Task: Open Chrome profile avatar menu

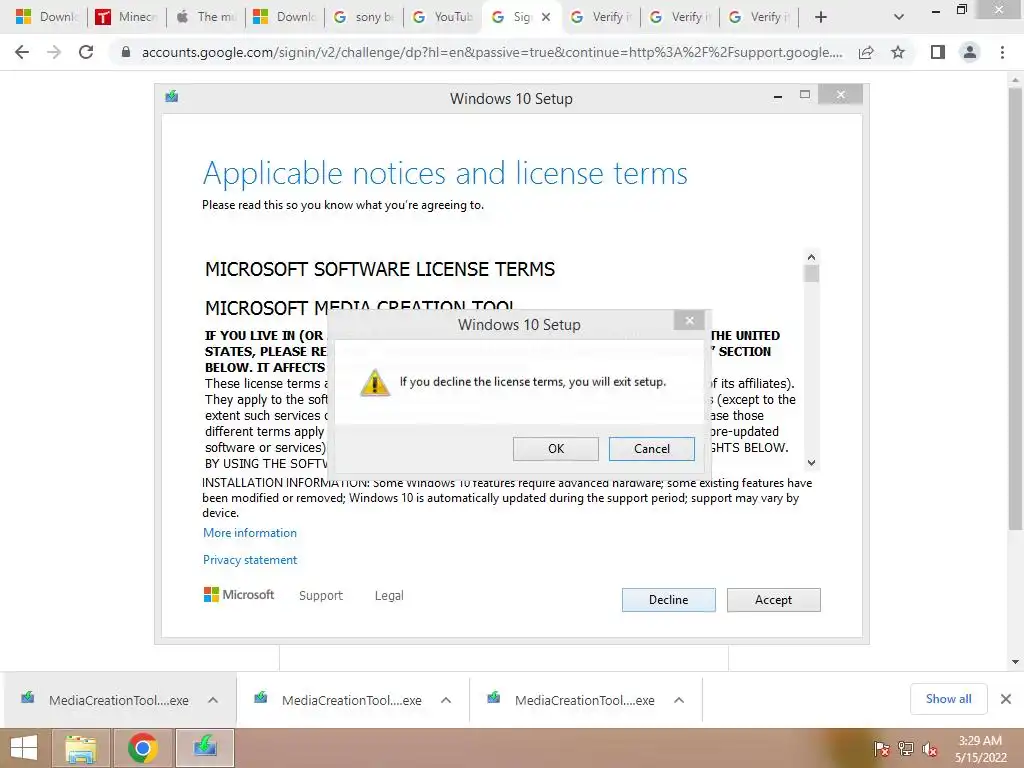Action: 970,52
